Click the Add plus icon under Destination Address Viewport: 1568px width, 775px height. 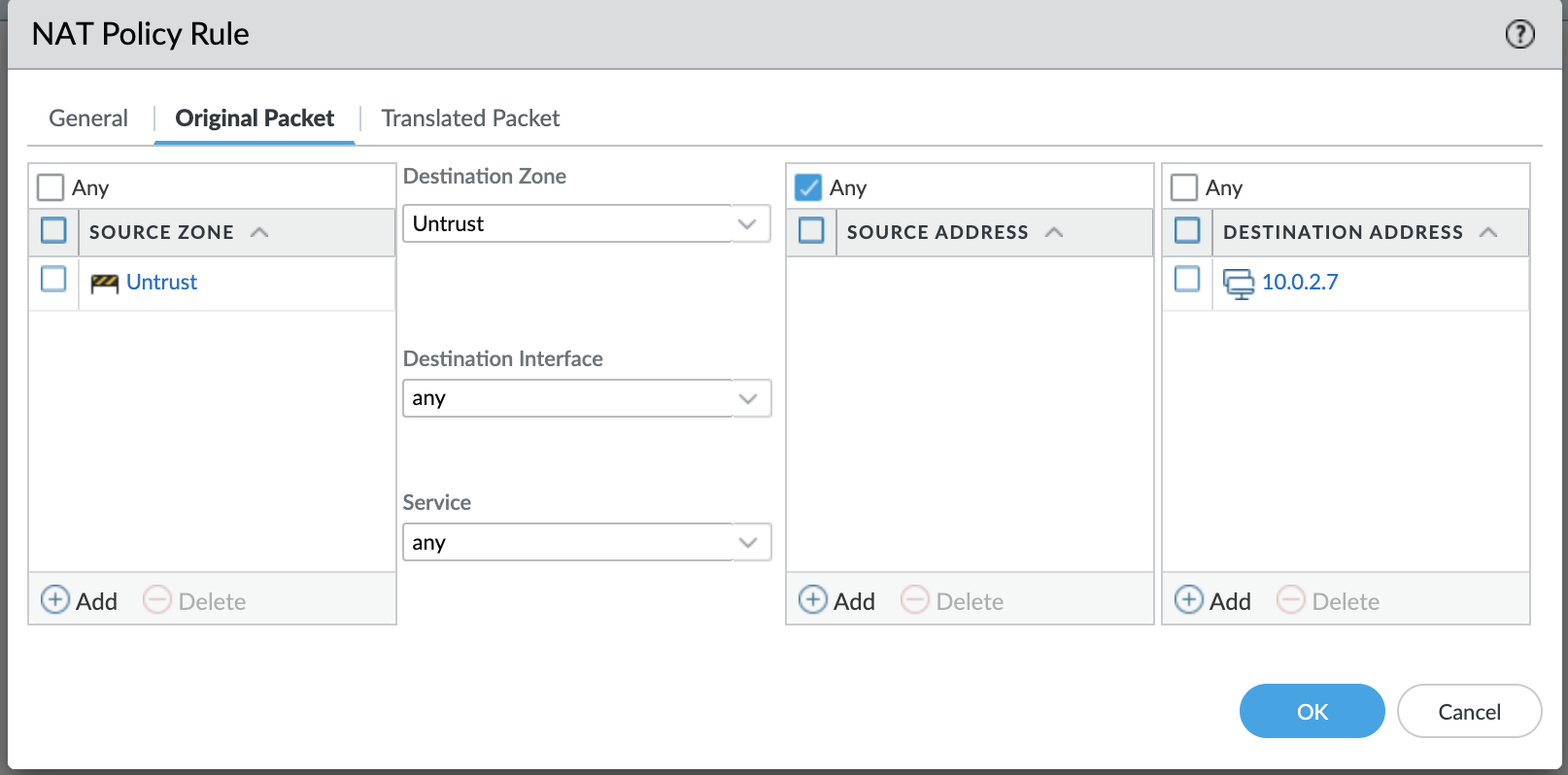pos(1189,600)
